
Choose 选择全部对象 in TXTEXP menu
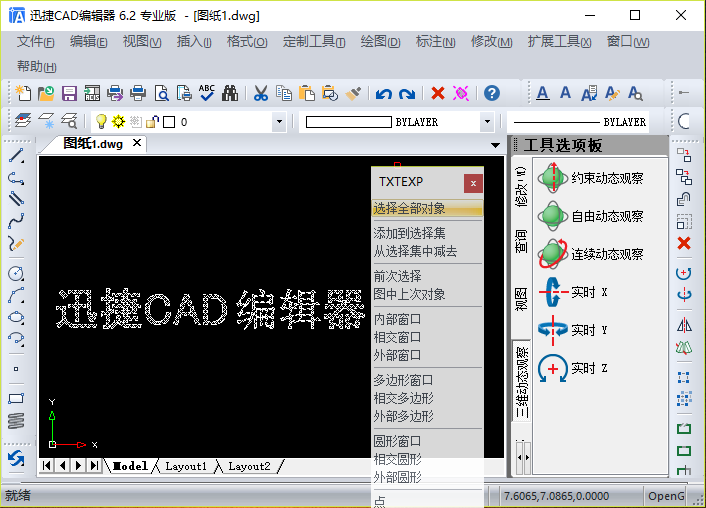428,209
